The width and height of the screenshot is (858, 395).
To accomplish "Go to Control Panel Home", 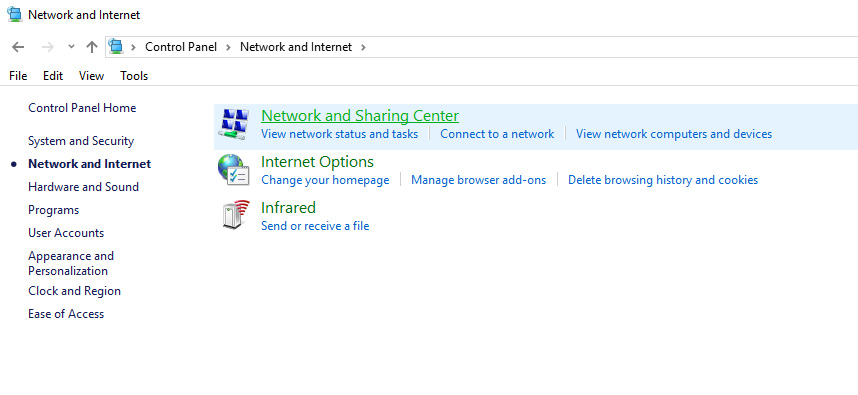I will (82, 108).
